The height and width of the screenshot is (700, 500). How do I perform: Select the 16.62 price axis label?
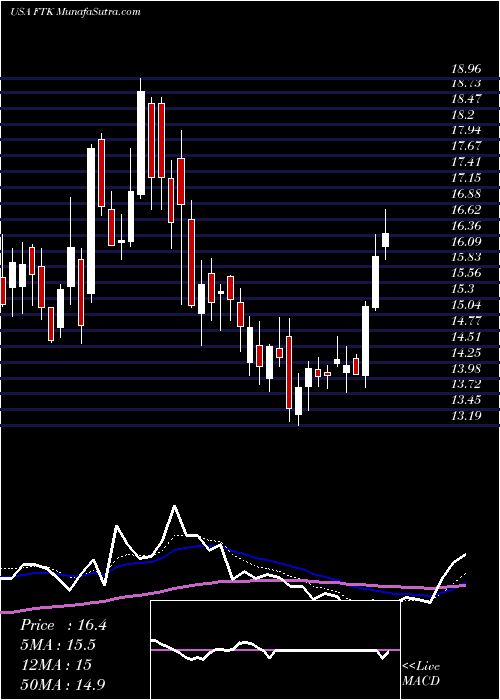pyautogui.click(x=466, y=210)
